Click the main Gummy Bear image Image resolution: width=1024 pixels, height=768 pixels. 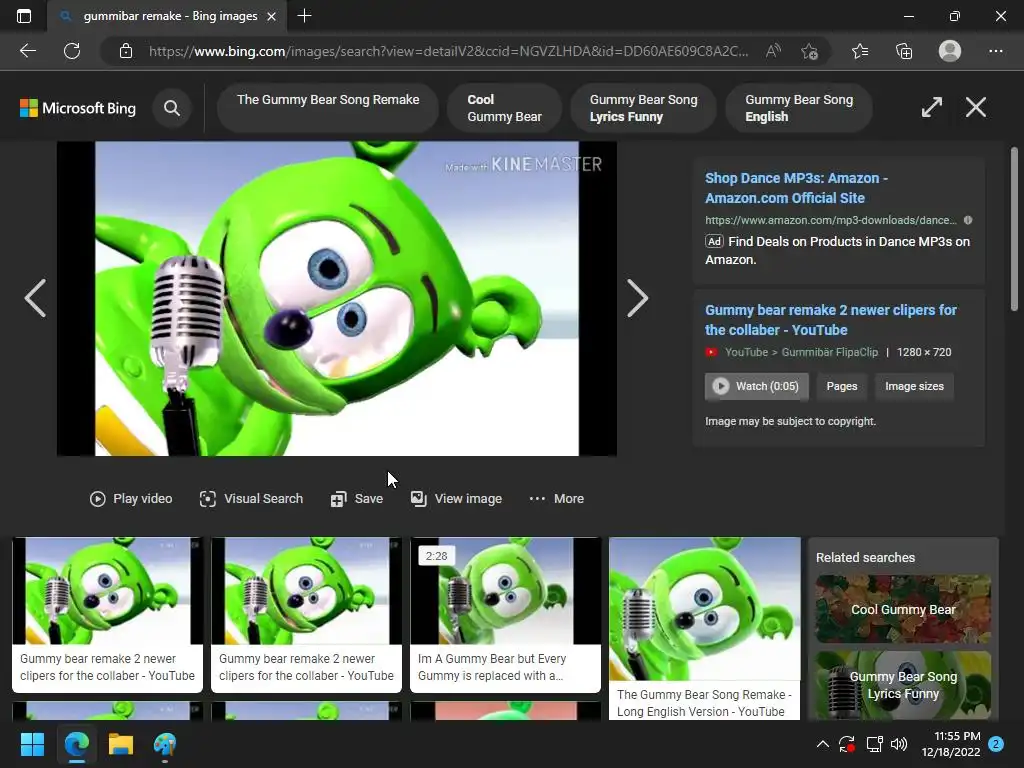click(336, 298)
